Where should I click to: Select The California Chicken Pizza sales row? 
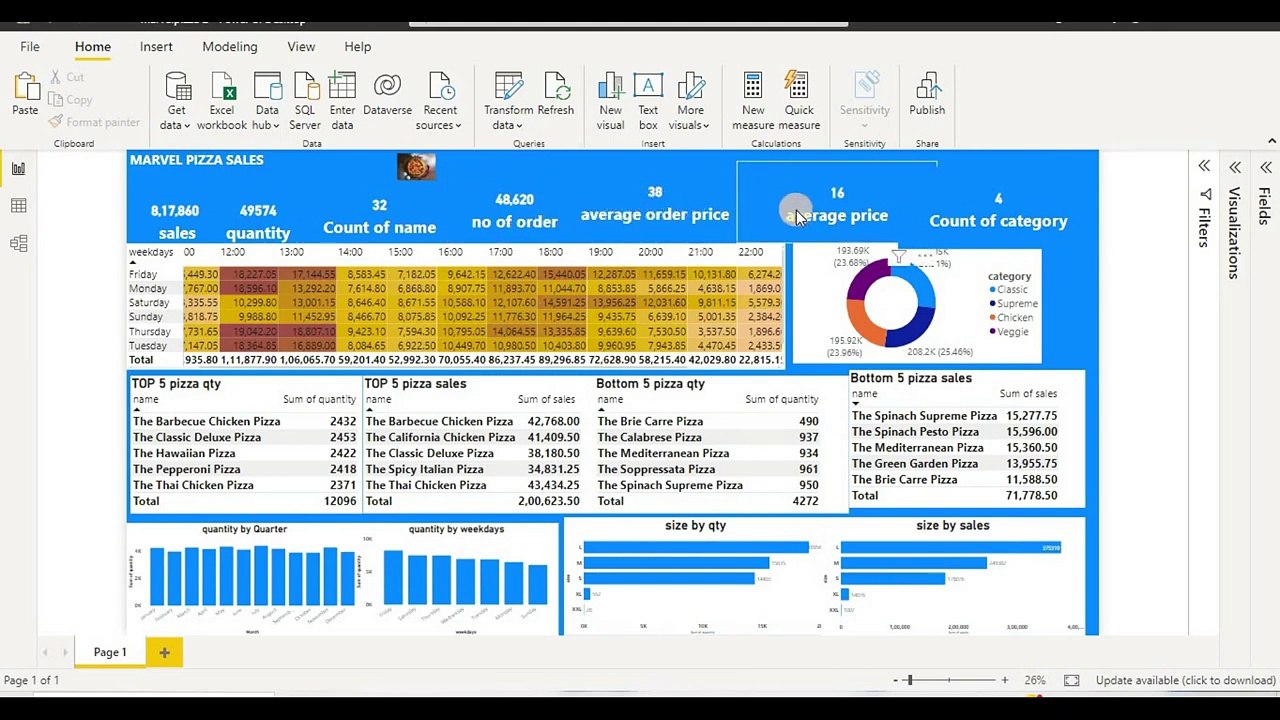point(472,437)
